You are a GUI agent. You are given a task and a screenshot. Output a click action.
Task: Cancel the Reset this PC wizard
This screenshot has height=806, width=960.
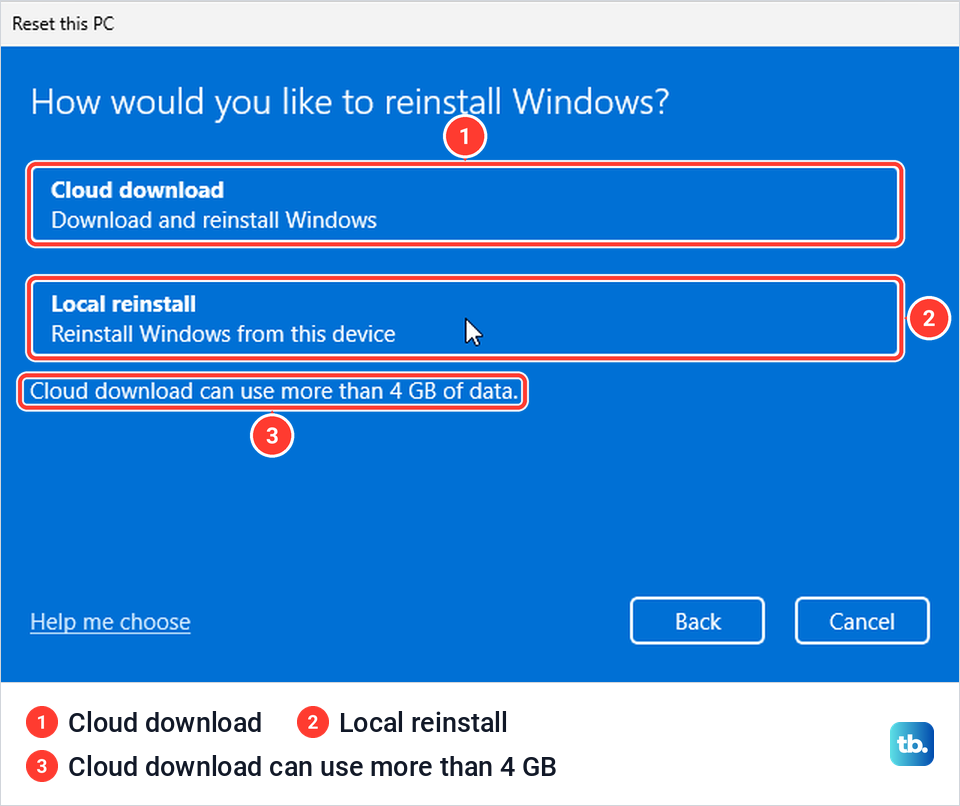[x=862, y=621]
